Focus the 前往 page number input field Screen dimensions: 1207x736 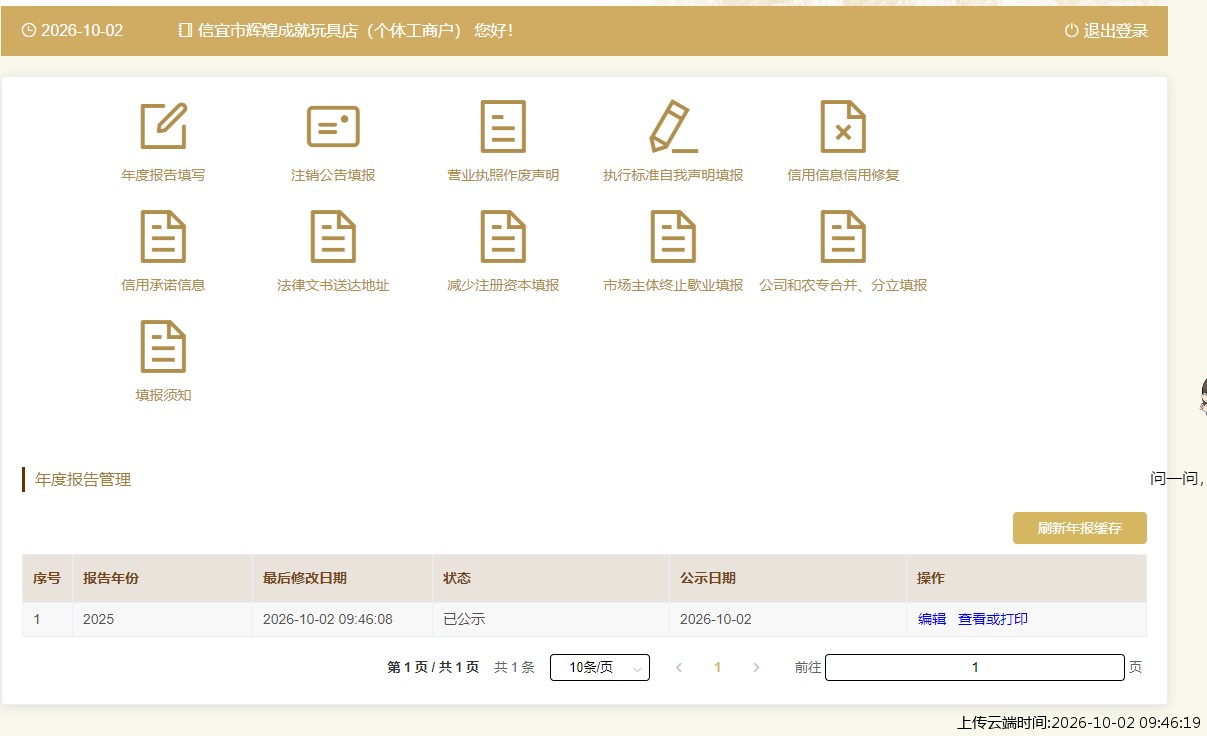click(x=975, y=667)
